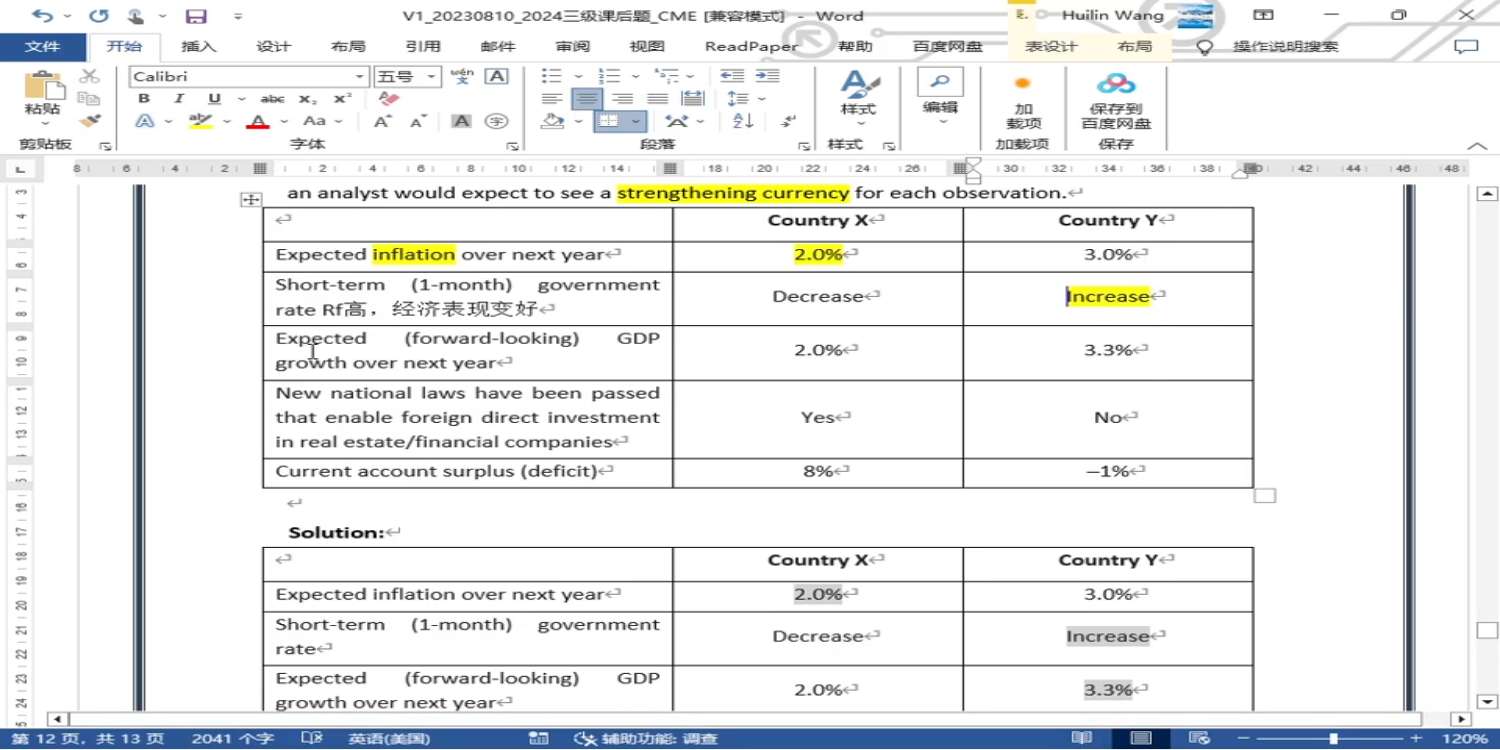Toggle center alignment for the paragraph
Image resolution: width=1500 pixels, height=750 pixels.
587,99
